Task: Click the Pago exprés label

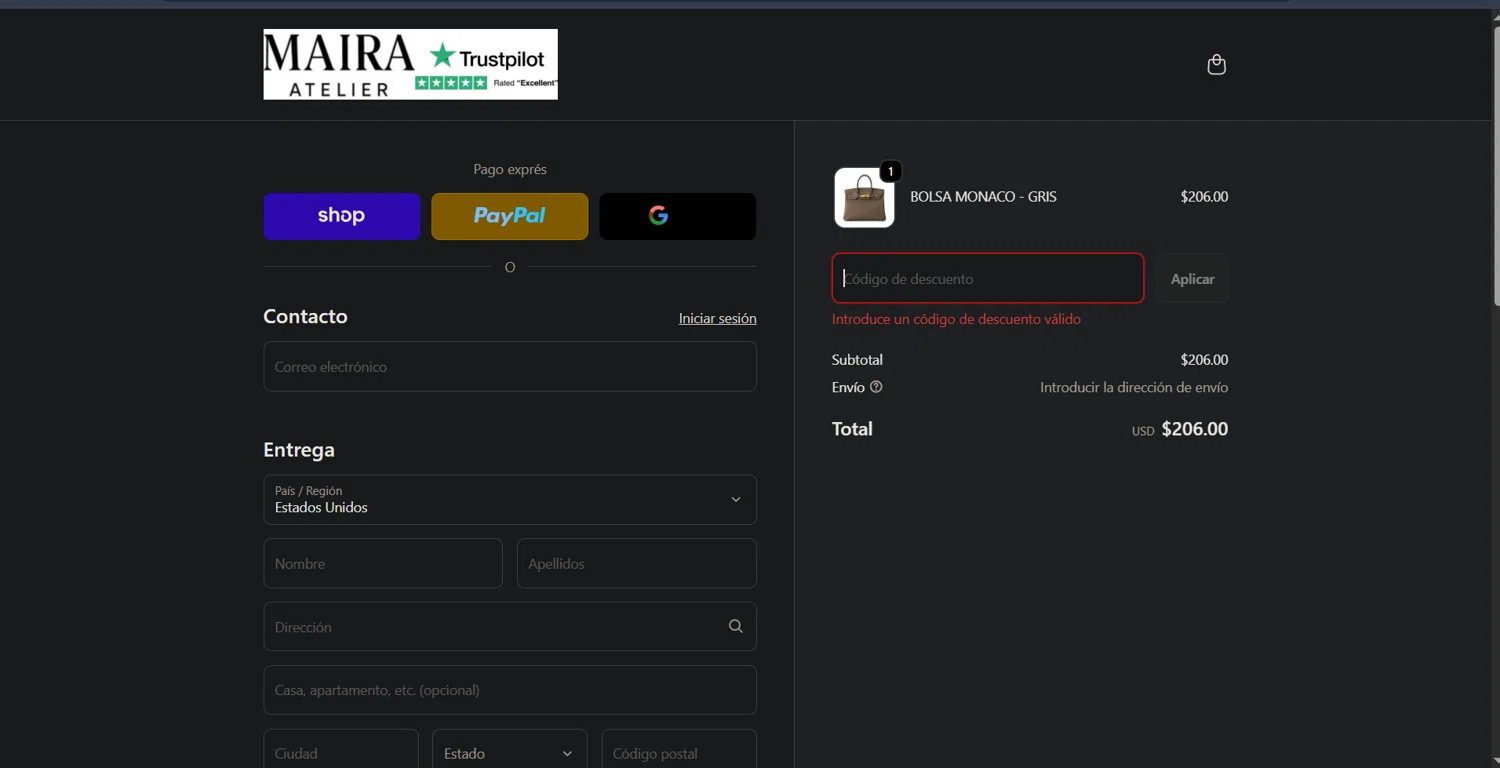Action: click(x=510, y=169)
